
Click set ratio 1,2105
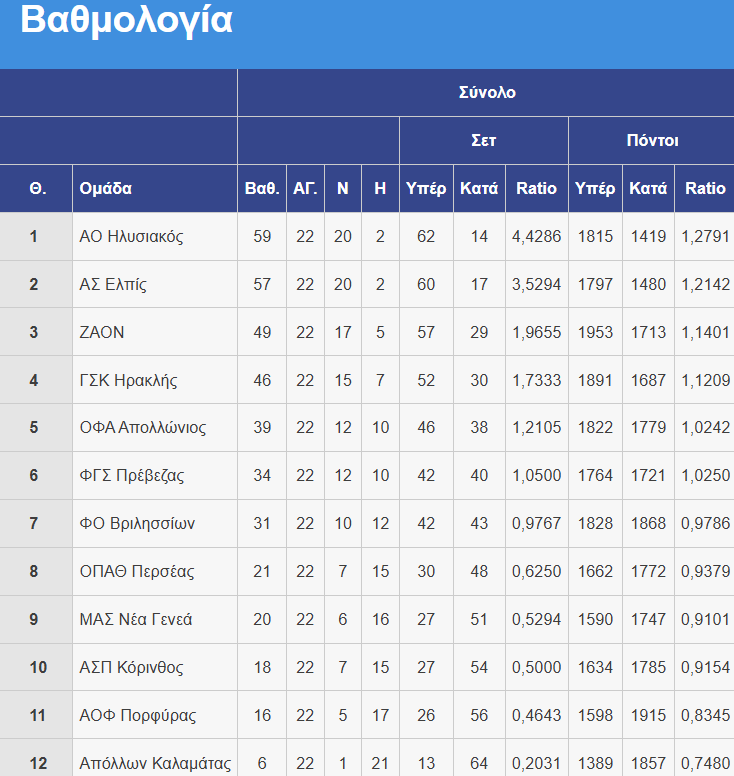(537, 428)
